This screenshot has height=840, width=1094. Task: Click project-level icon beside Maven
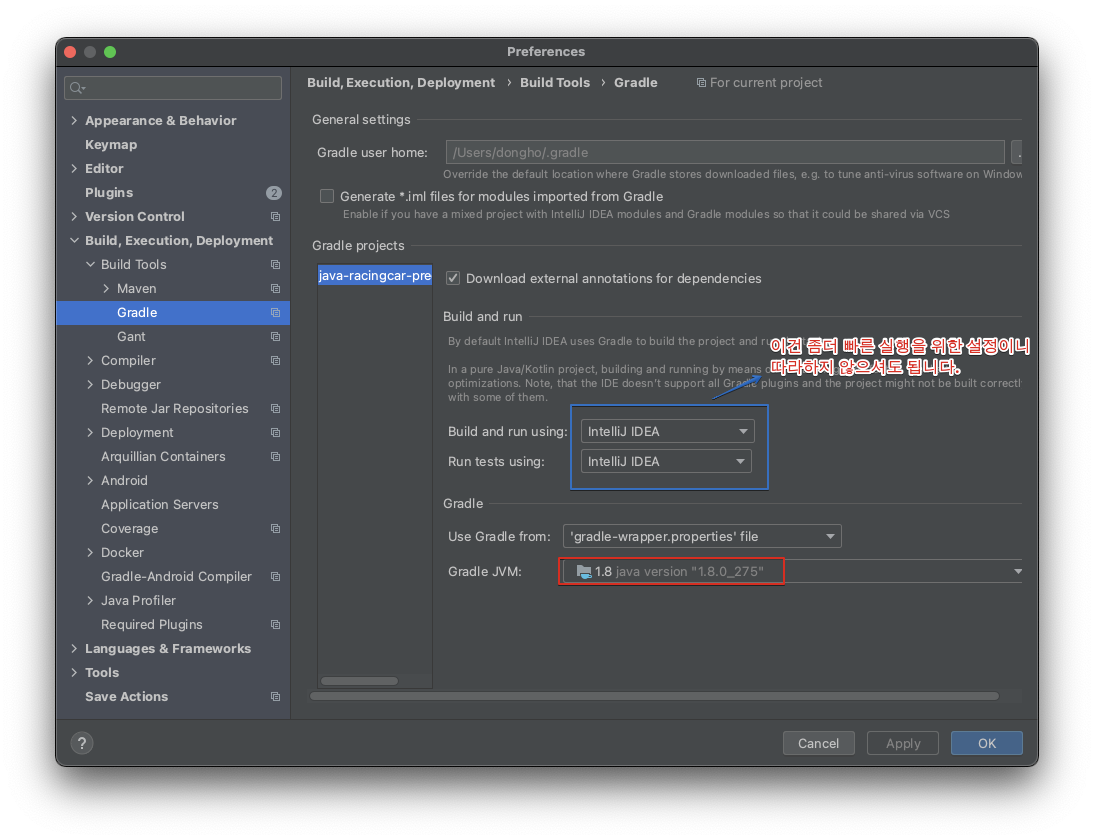click(276, 289)
